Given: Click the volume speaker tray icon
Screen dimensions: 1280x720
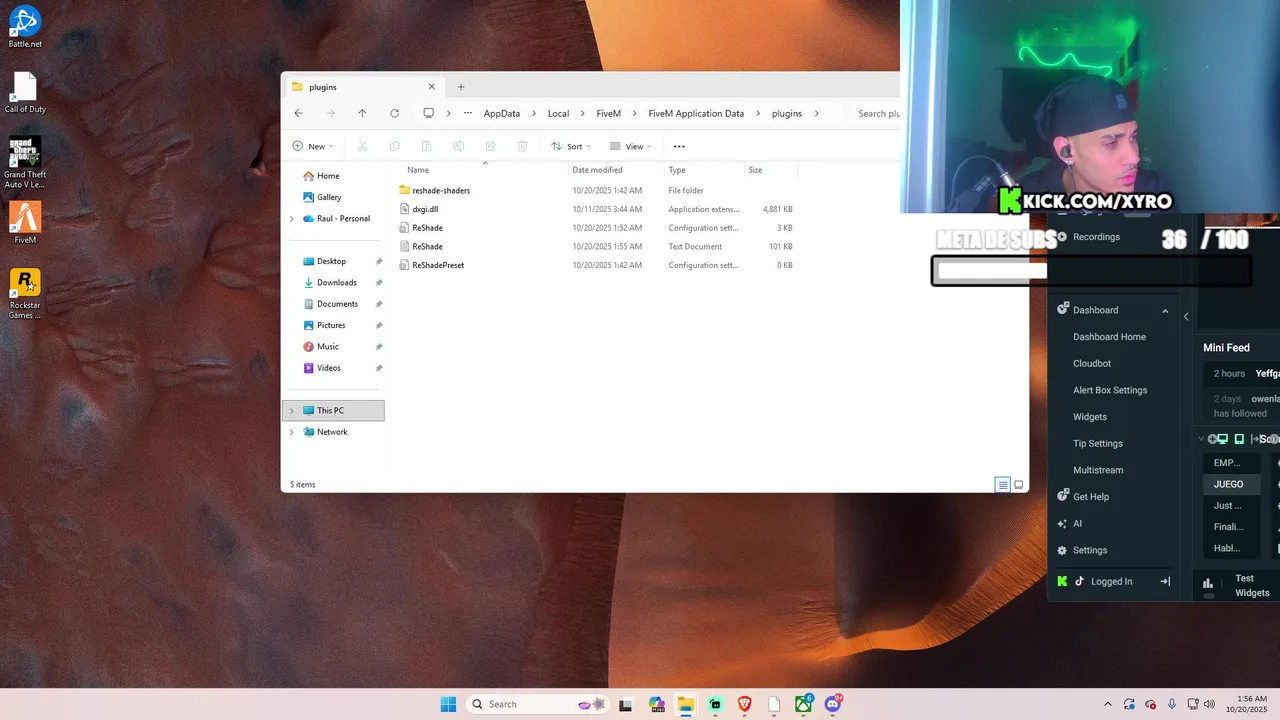Looking at the screenshot, I should click(1210, 704).
